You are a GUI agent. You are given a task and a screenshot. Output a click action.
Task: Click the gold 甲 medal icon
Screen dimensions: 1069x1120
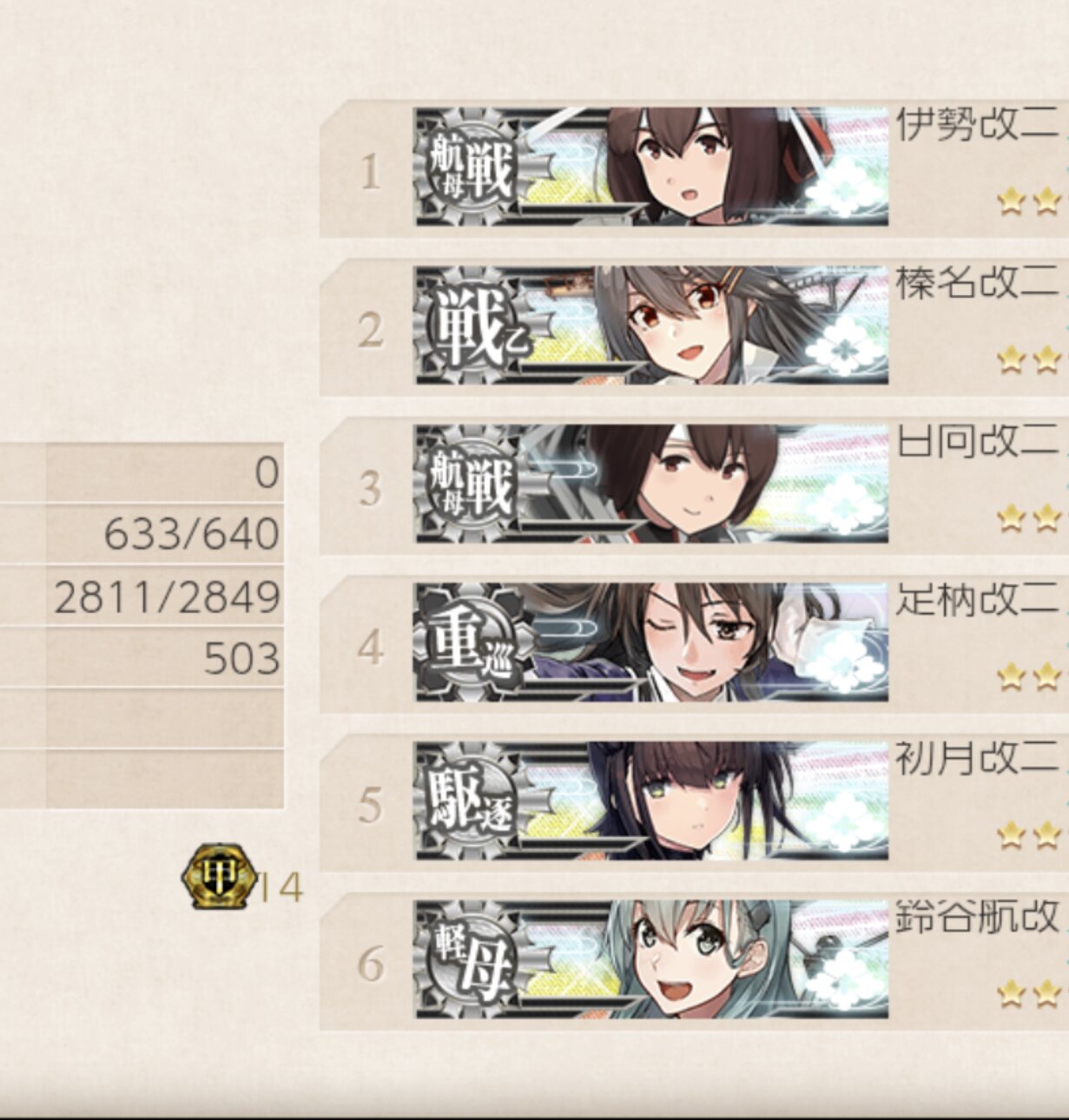tap(220, 877)
